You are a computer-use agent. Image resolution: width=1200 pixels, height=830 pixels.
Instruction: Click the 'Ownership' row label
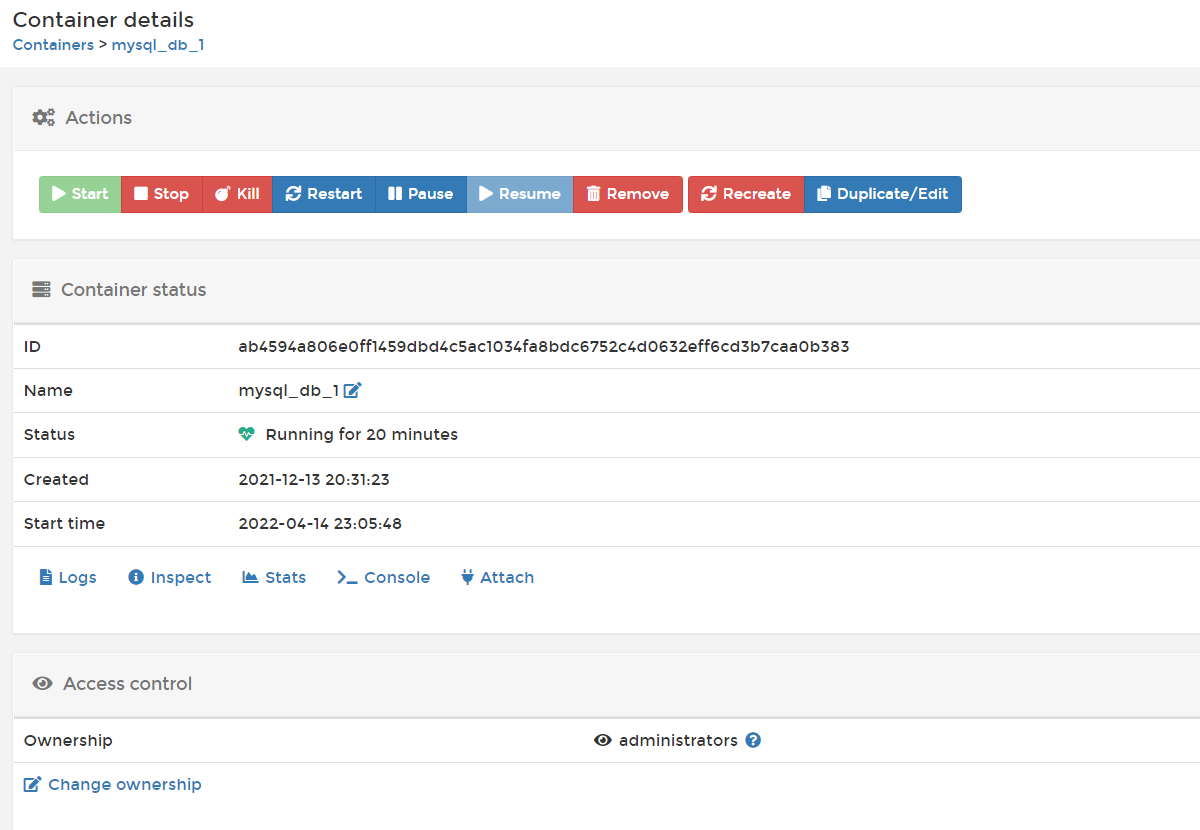68,740
